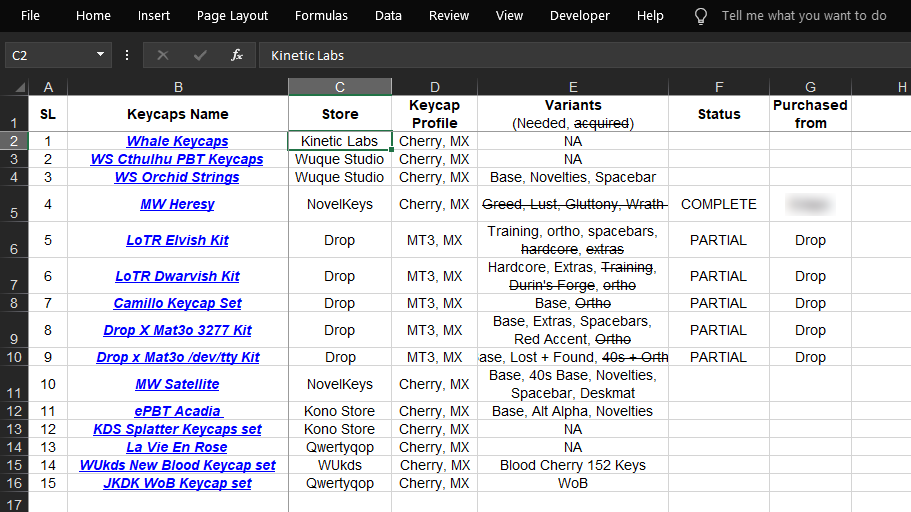Select the Greed, Lust, Gluttony, Wrath cell

[x=573, y=204]
